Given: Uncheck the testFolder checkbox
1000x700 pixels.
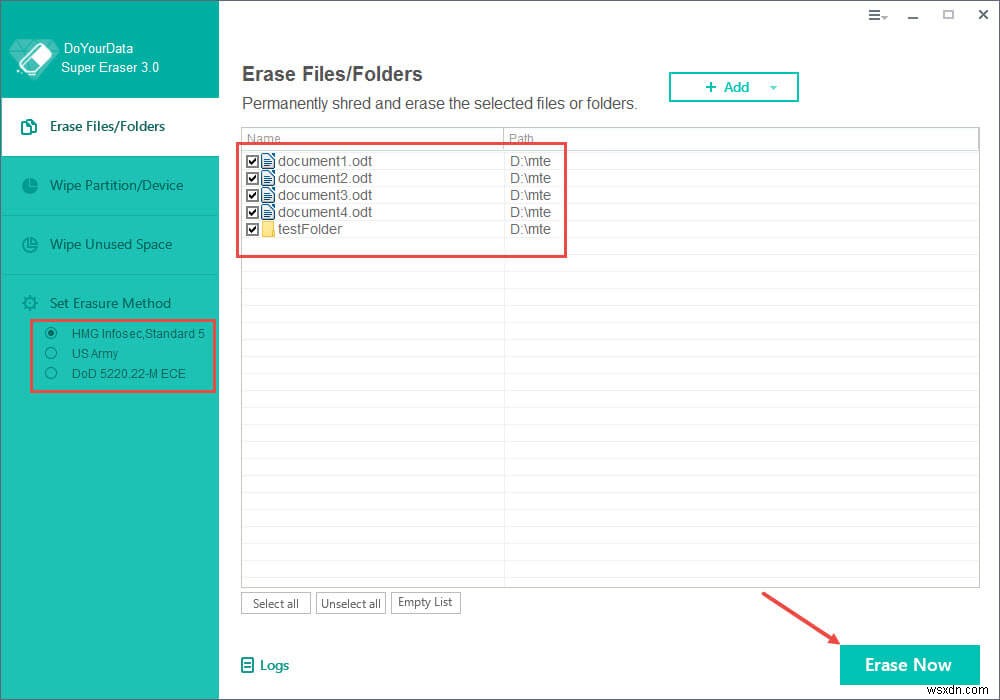Looking at the screenshot, I should [x=253, y=229].
